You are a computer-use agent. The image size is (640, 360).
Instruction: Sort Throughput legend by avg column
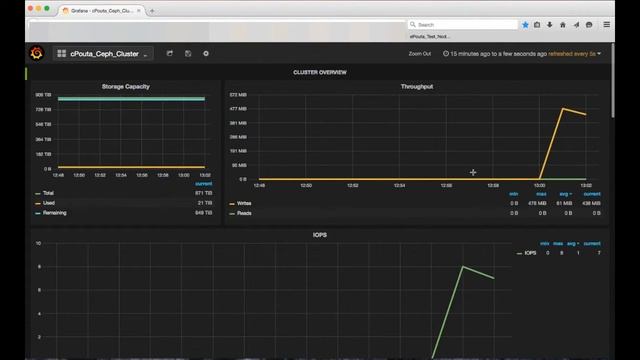pos(565,194)
